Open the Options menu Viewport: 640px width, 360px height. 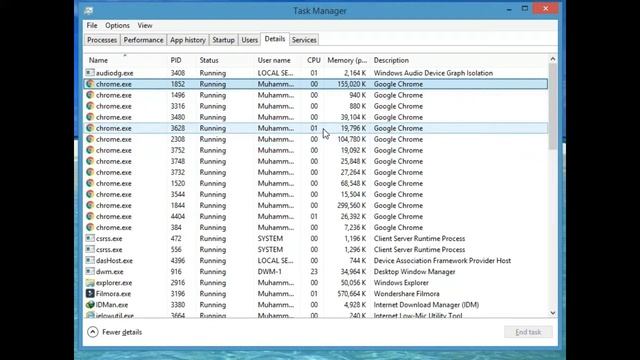tap(117, 25)
